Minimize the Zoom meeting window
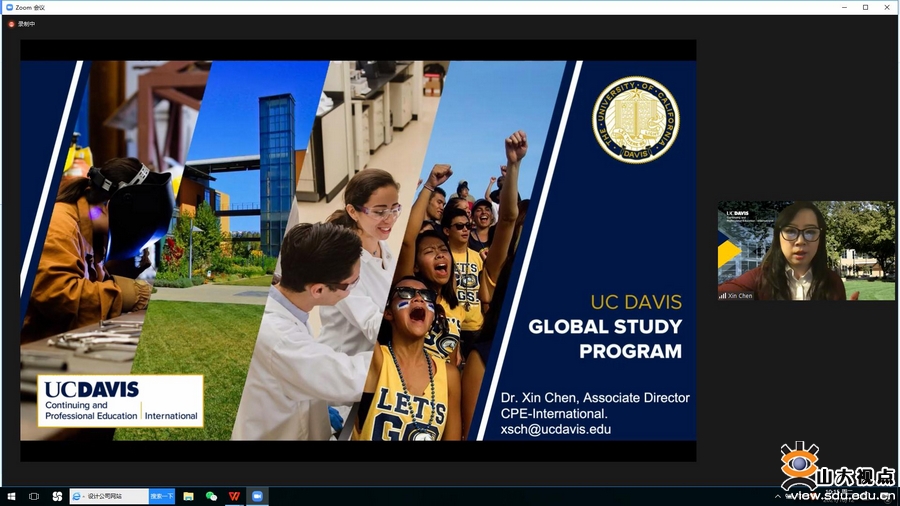Screen dimensions: 900x506 pos(844,7)
